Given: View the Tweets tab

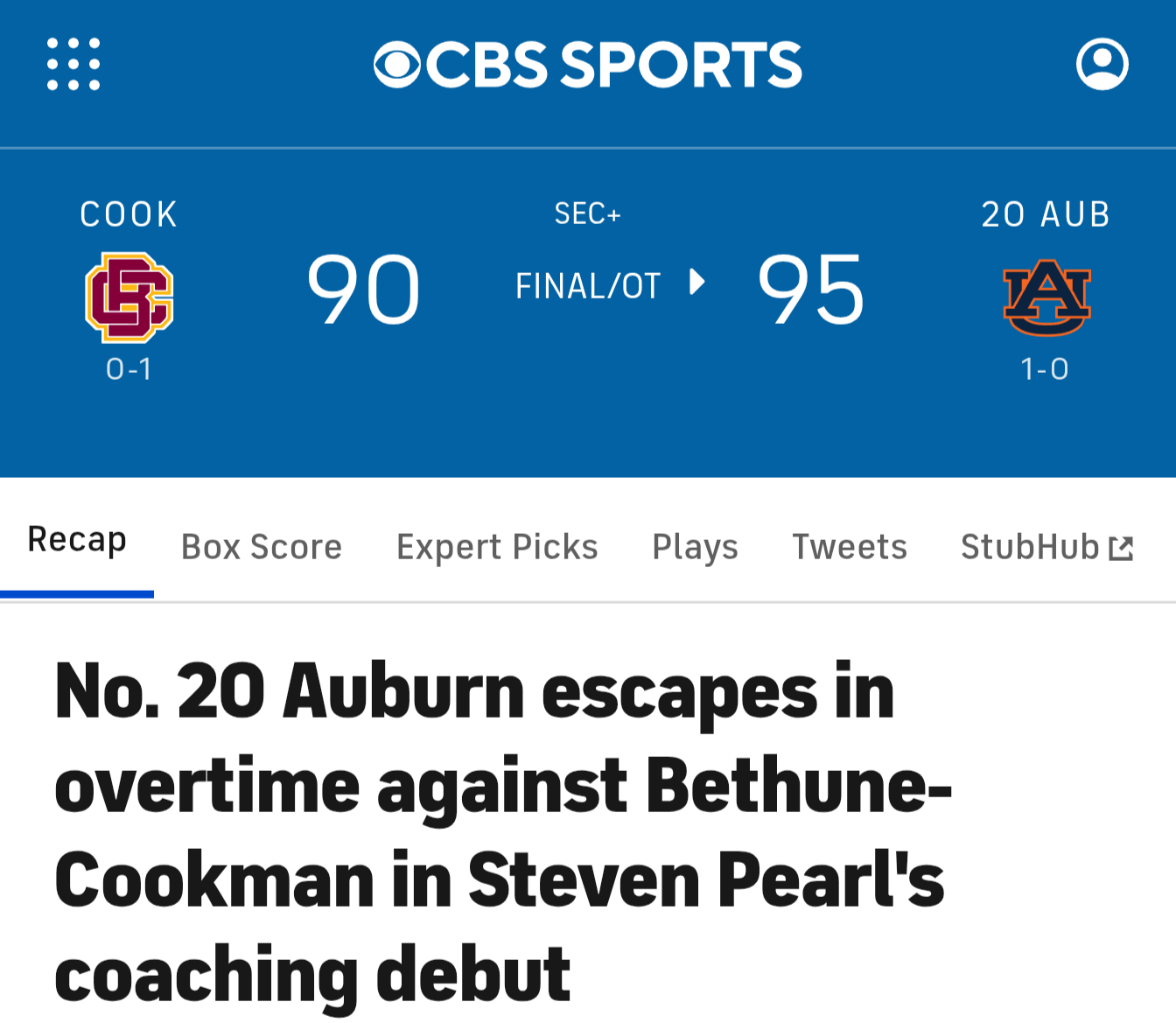Looking at the screenshot, I should pos(849,547).
